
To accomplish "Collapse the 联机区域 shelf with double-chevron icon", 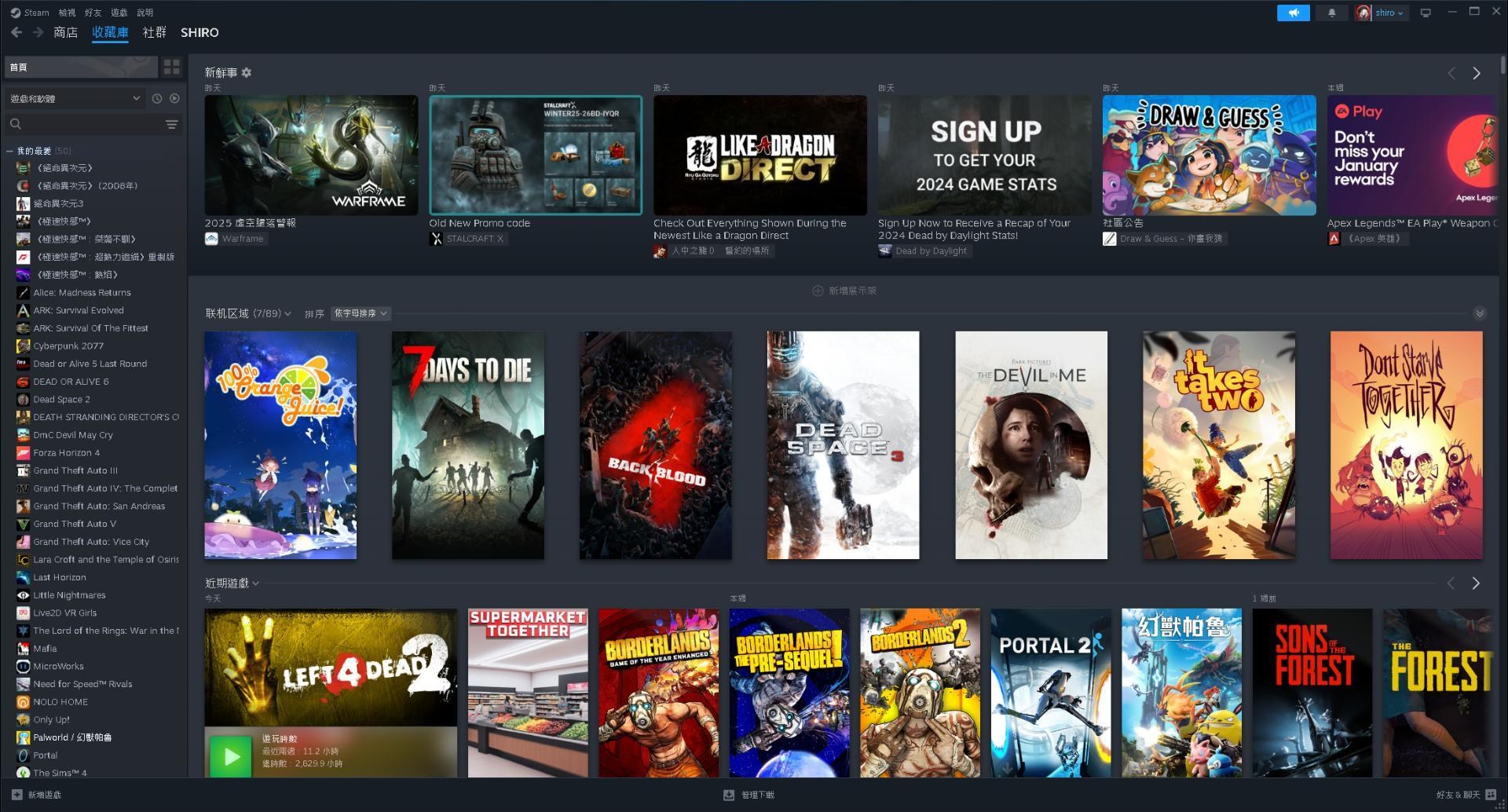I will tap(1480, 313).
